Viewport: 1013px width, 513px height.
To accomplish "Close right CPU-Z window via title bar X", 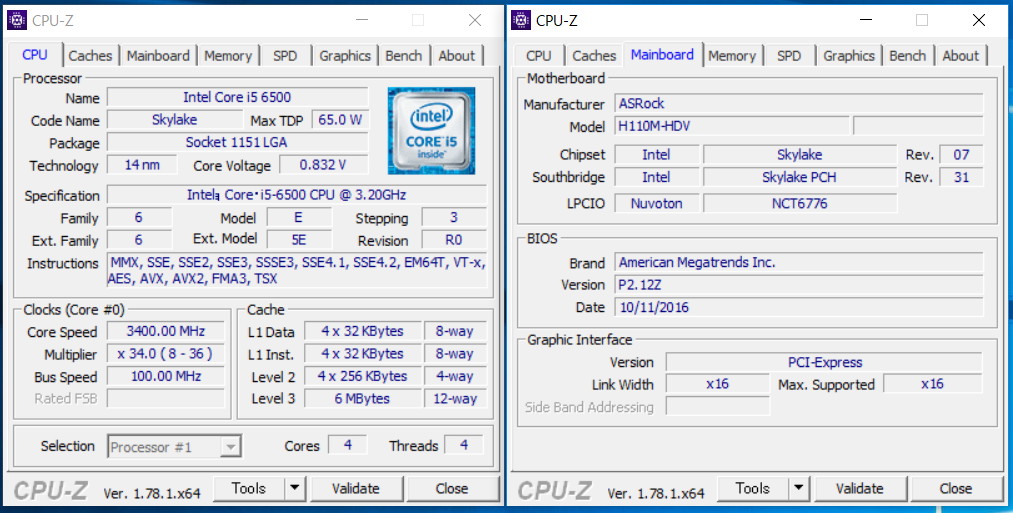I will 979,20.
